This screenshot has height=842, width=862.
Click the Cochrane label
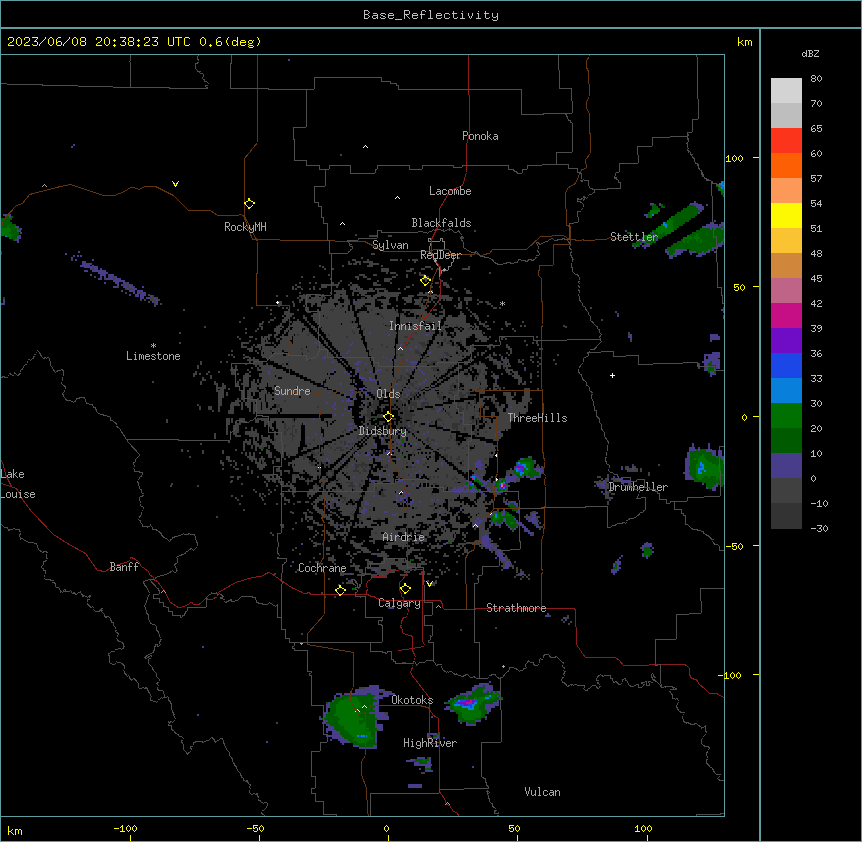pyautogui.click(x=322, y=568)
